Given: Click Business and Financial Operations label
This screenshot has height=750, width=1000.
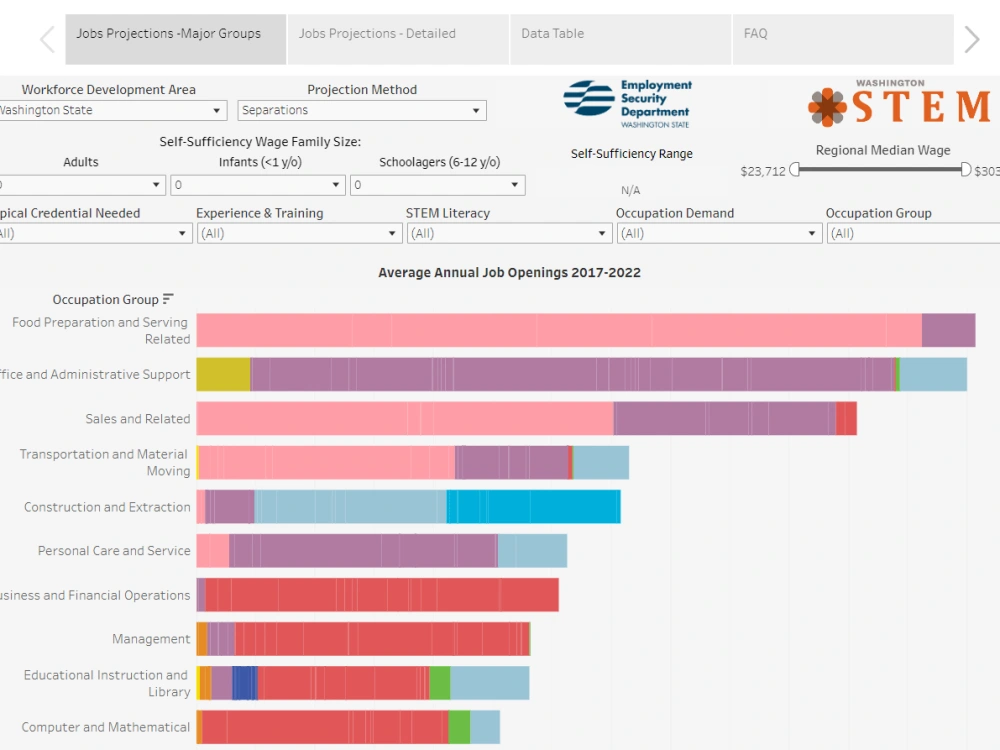Looking at the screenshot, I should [95, 595].
